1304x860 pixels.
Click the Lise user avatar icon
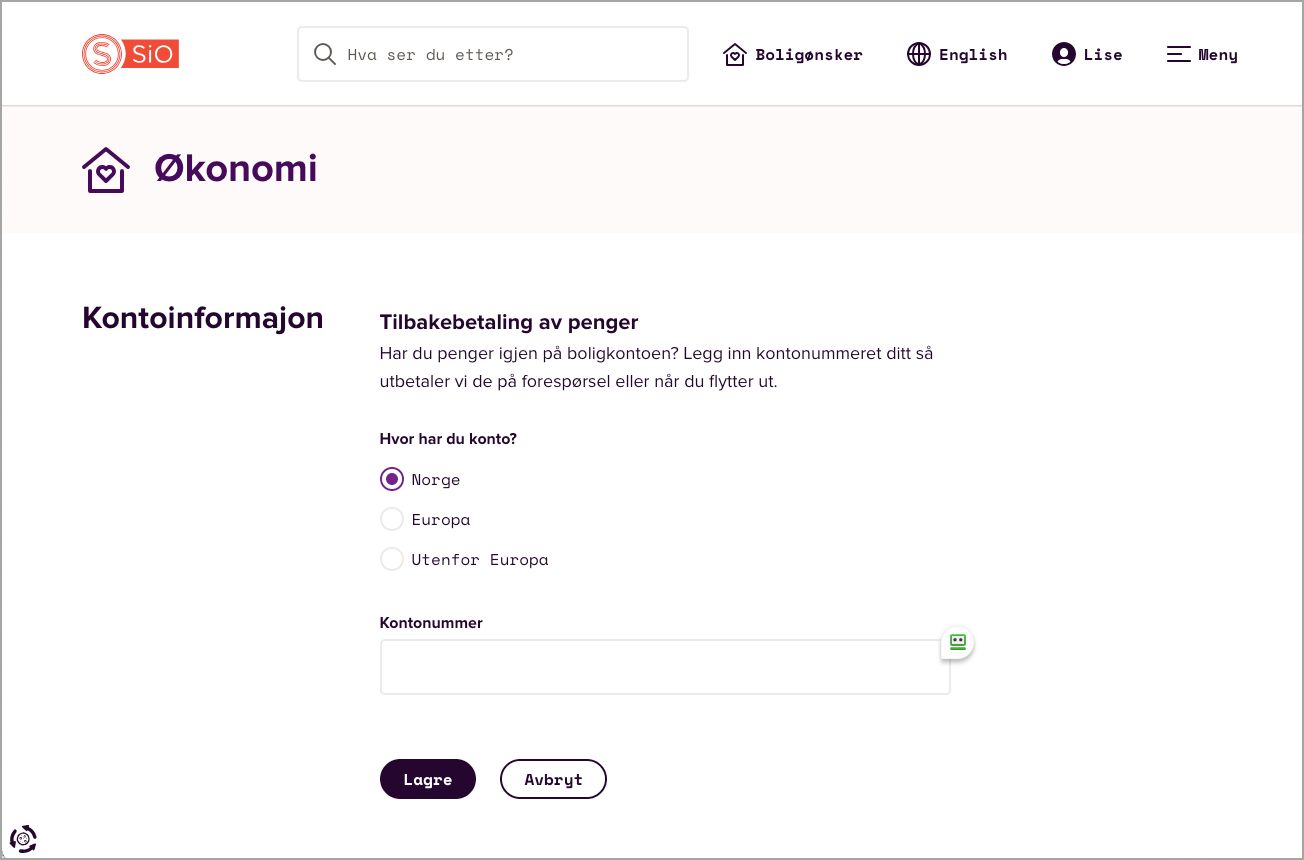coord(1063,55)
